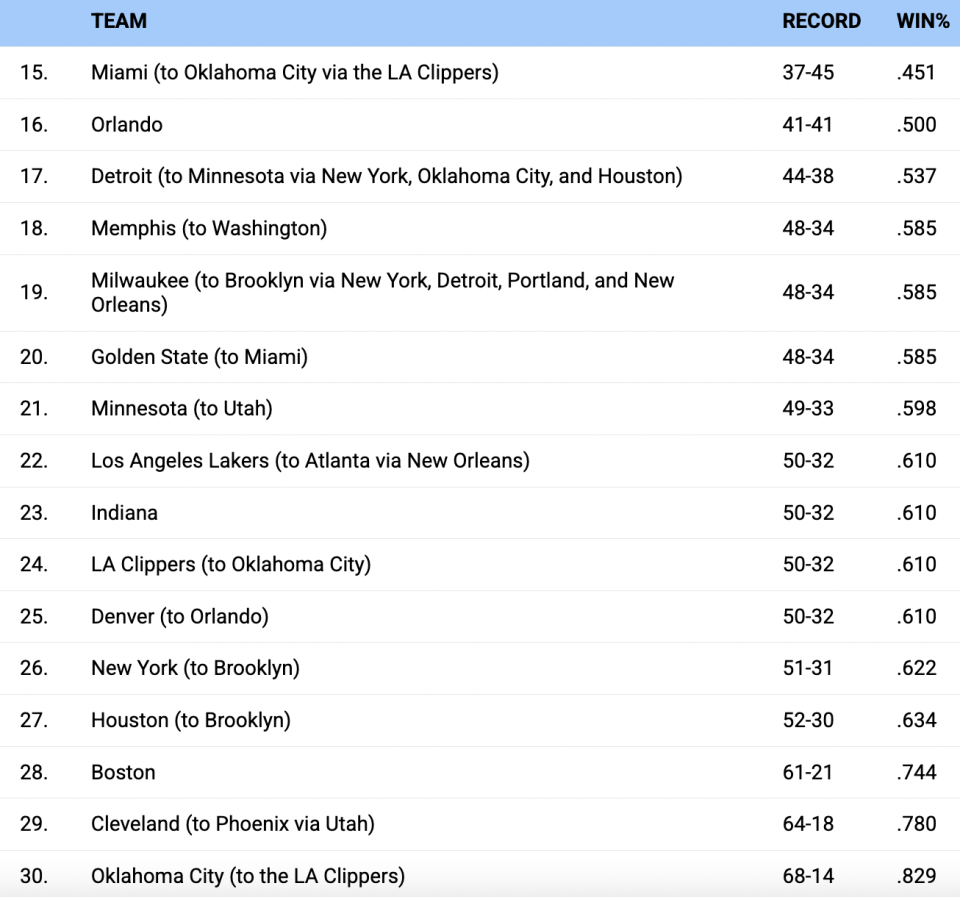Select 'Golden State (to Miami)' team entry
960x897 pixels.
tap(199, 357)
